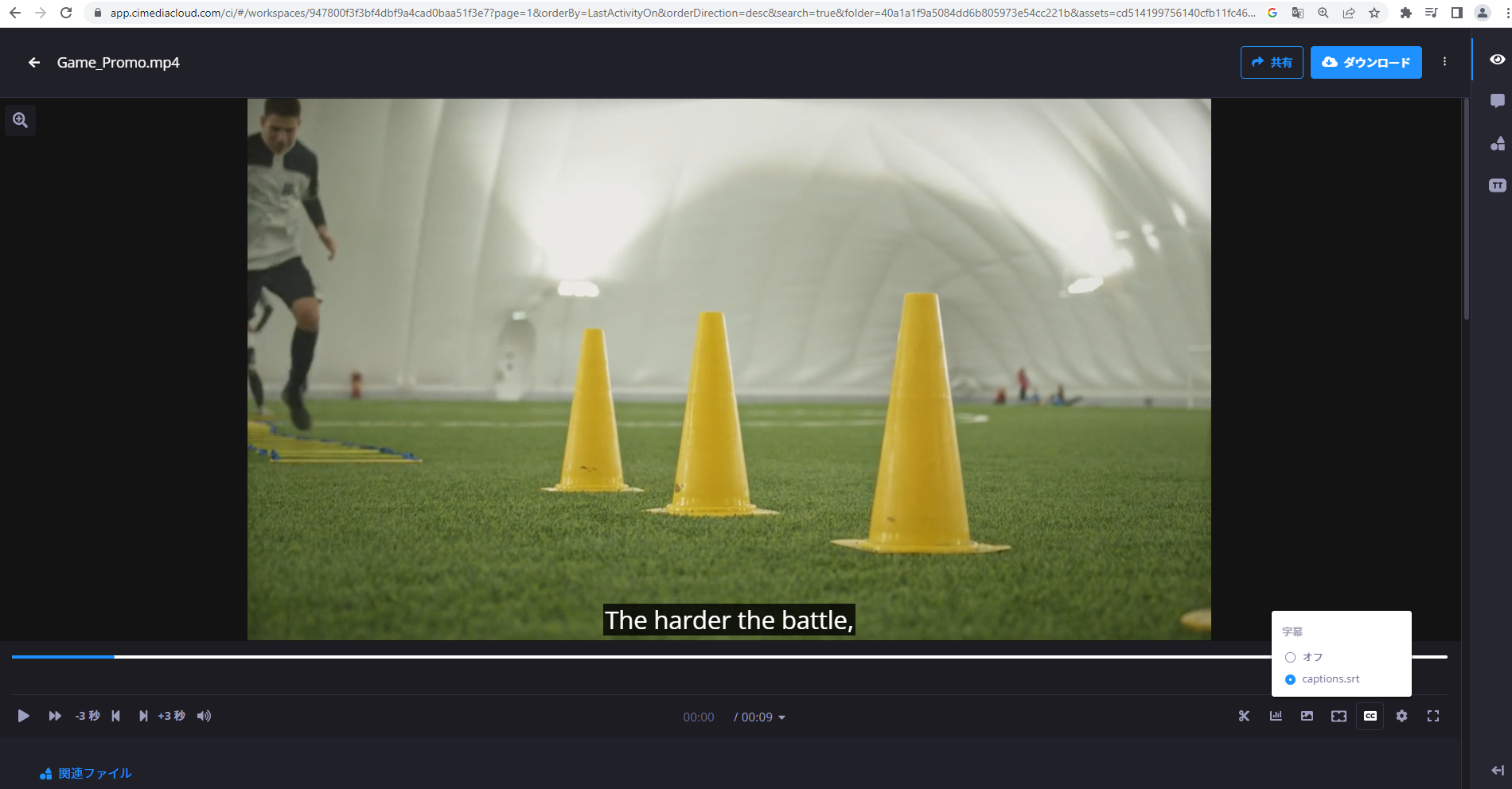Reload the browser page
Viewport: 1512px width, 789px height.
66,13
